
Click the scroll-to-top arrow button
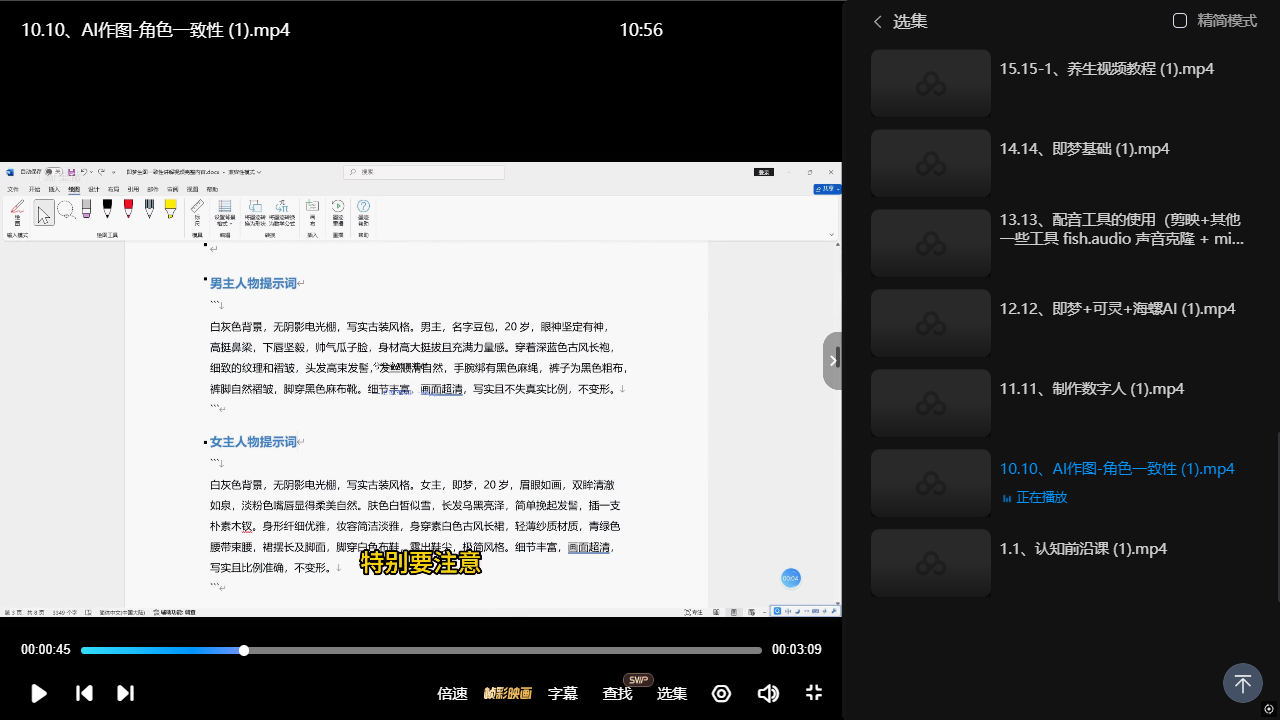click(x=1242, y=684)
